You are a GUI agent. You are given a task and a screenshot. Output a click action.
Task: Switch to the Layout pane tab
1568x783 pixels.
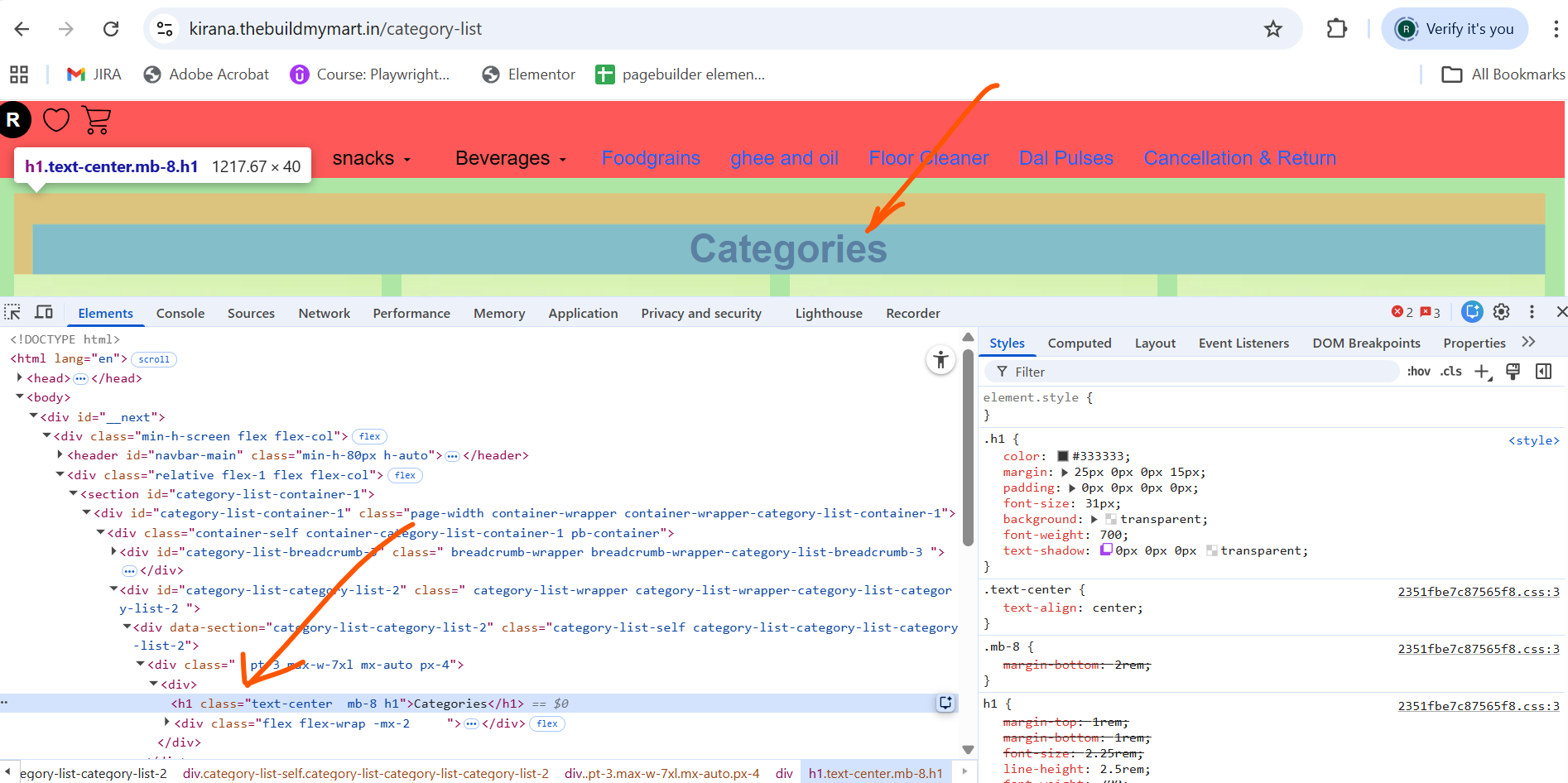(x=1155, y=343)
